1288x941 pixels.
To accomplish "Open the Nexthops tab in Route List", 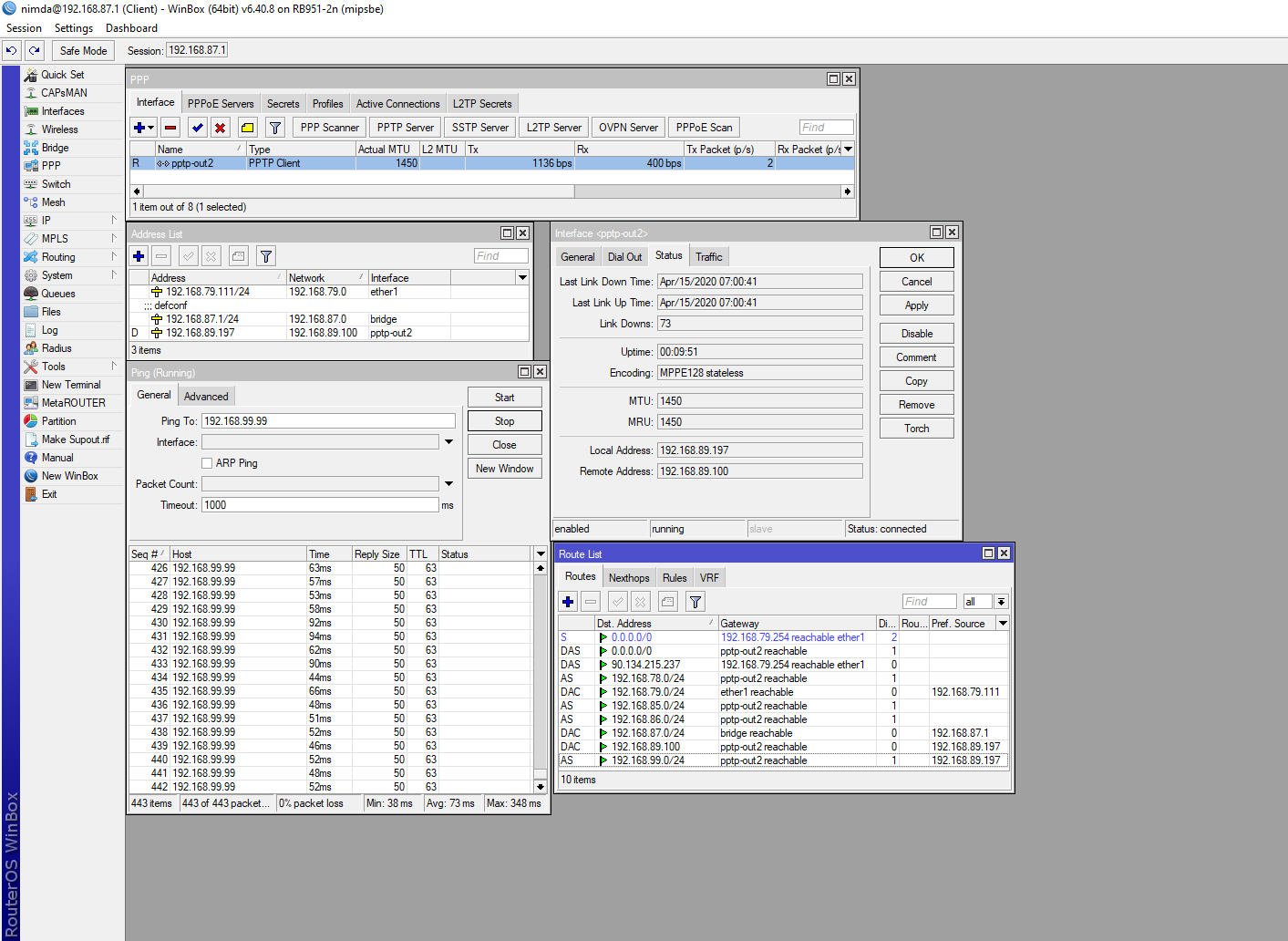I will tap(629, 578).
